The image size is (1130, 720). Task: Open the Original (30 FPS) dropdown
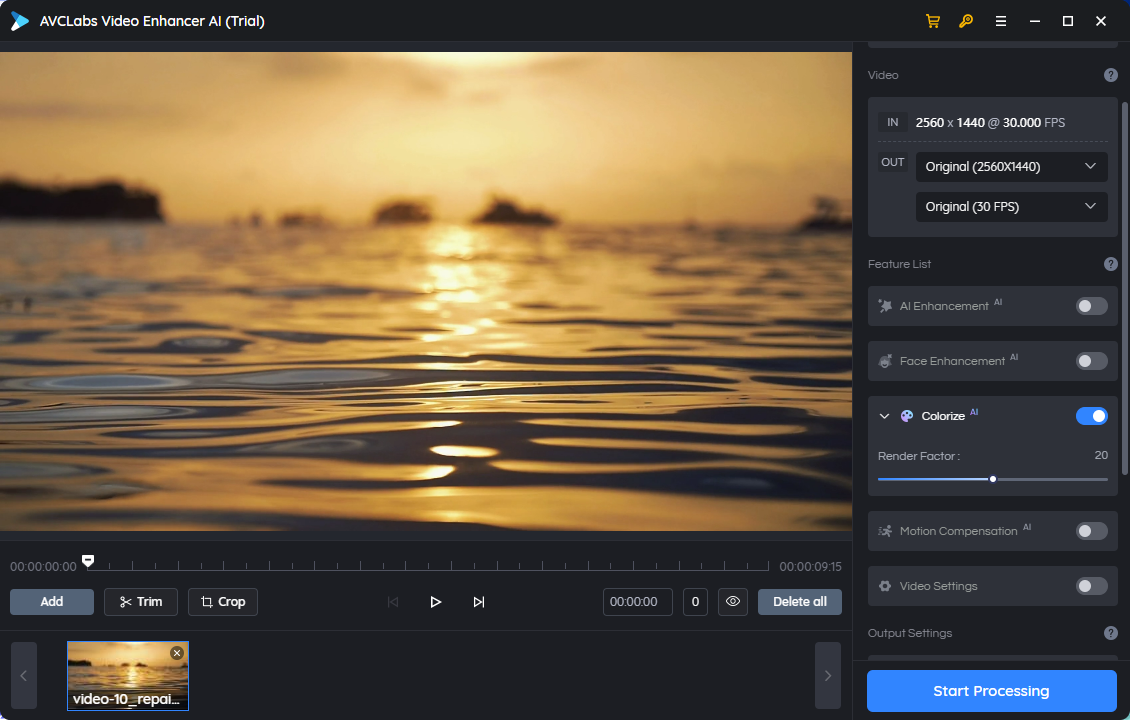tap(1011, 206)
